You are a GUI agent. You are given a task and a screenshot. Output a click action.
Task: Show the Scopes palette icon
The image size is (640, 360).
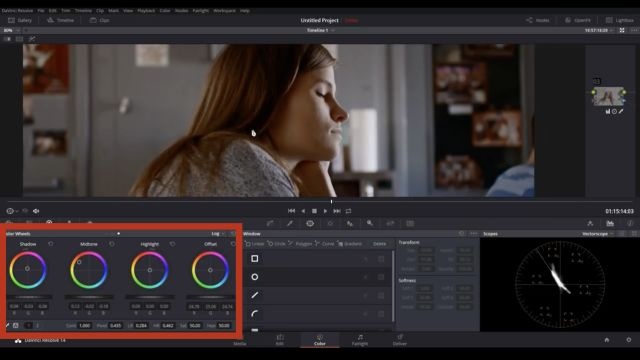[x=610, y=223]
